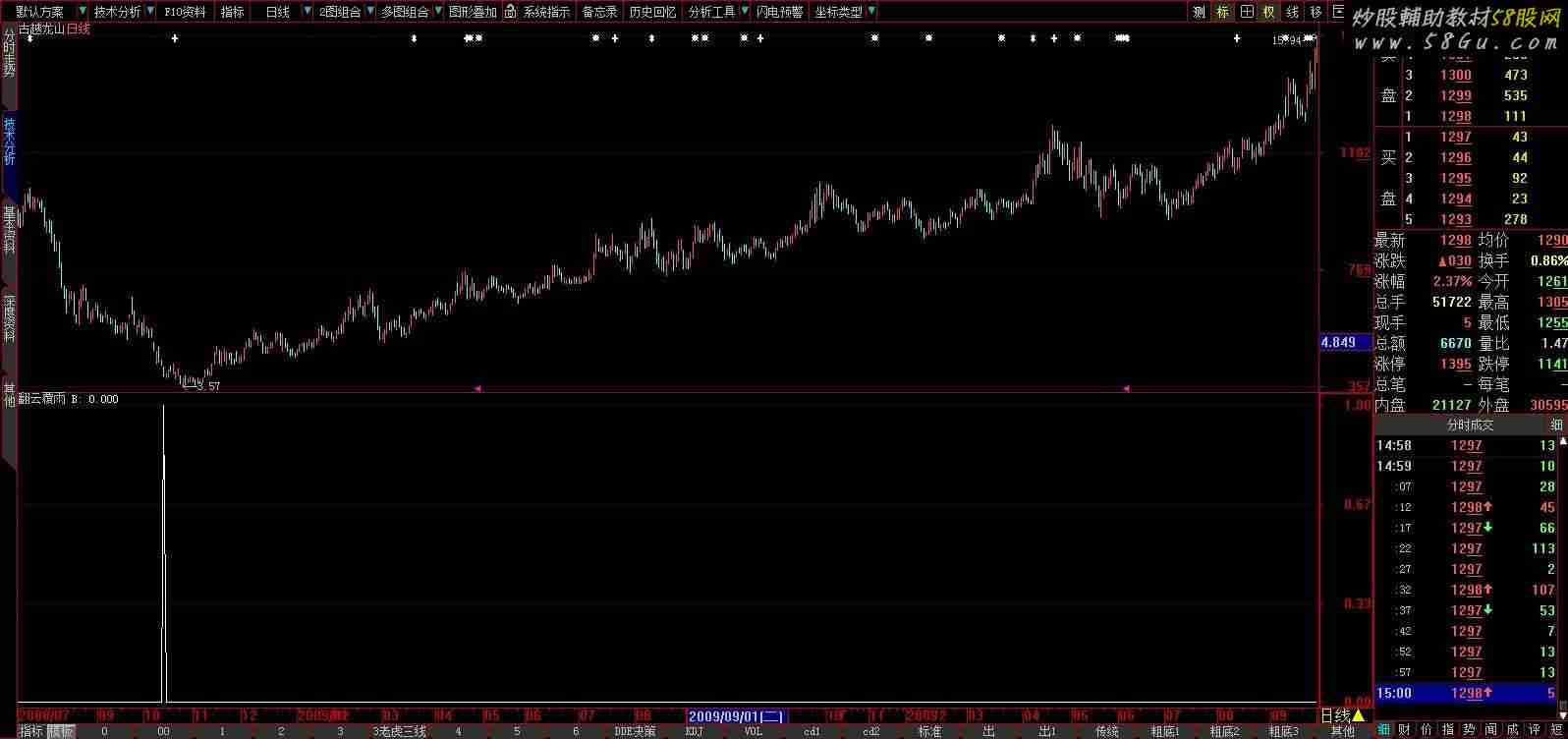Viewport: 1568px width, 739px height.
Task: Select the 指标 bottom tab
Action: pyautogui.click(x=31, y=731)
